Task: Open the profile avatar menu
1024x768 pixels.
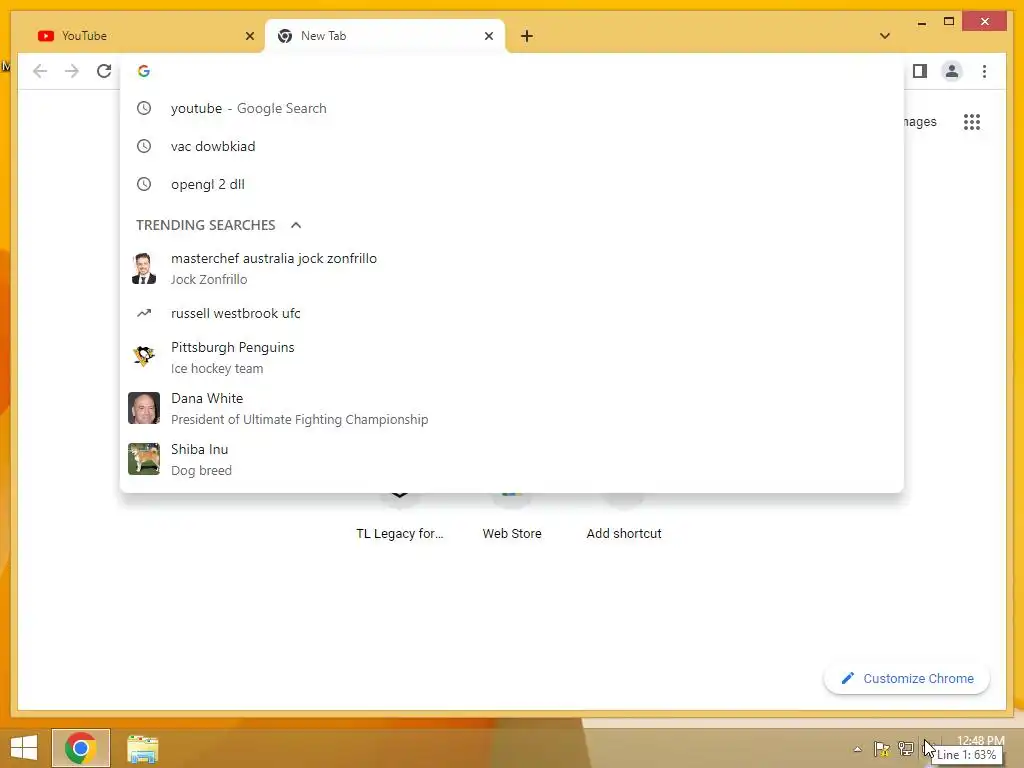Action: pyautogui.click(x=952, y=71)
